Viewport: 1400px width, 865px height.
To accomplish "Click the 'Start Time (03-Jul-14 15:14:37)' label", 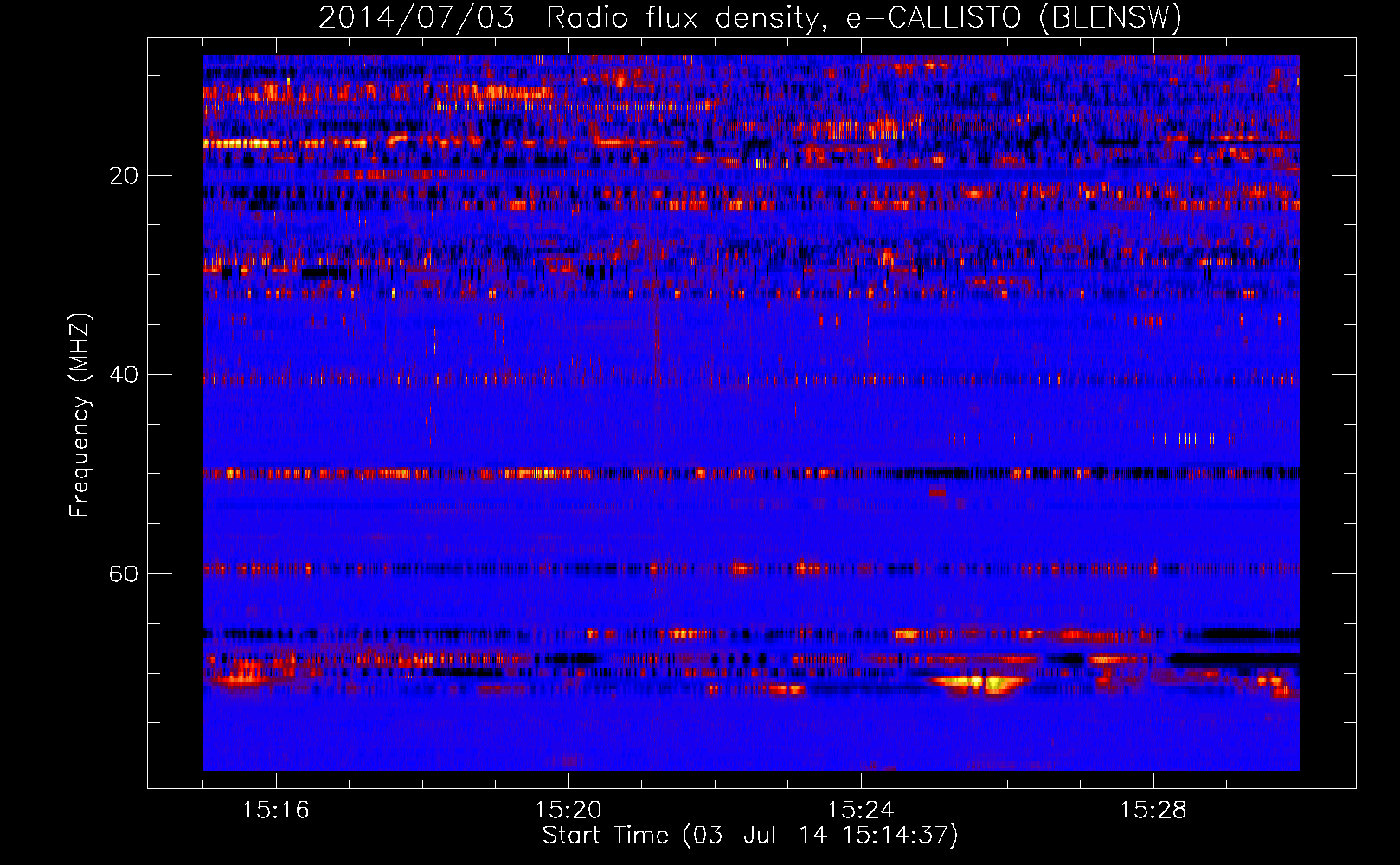I will (x=750, y=836).
